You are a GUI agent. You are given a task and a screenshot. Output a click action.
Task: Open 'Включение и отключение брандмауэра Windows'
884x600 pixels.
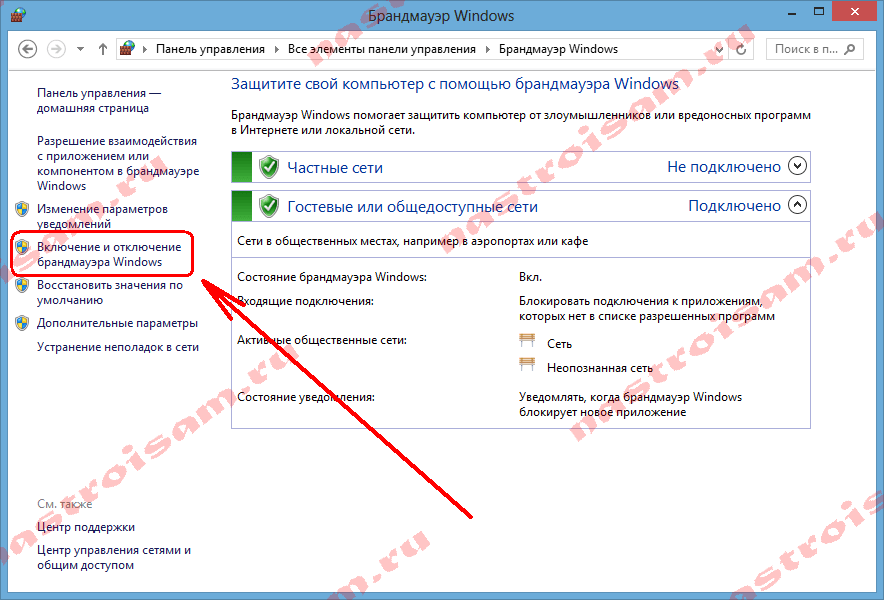[x=109, y=254]
